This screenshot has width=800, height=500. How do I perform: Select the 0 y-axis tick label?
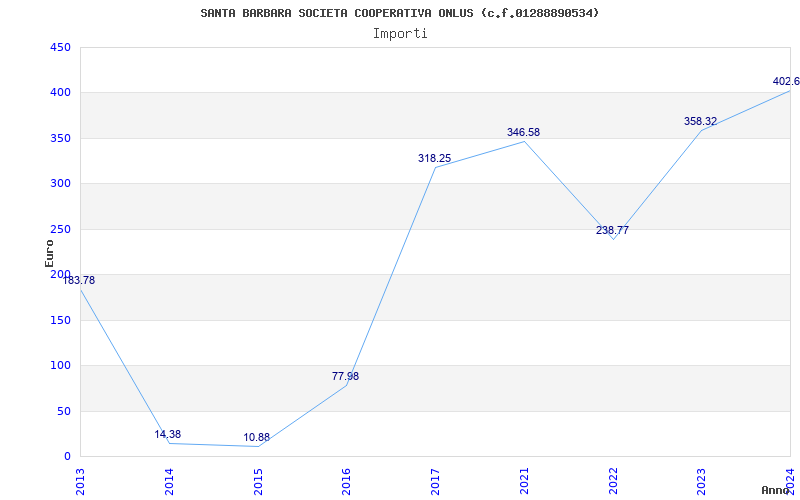(x=67, y=457)
